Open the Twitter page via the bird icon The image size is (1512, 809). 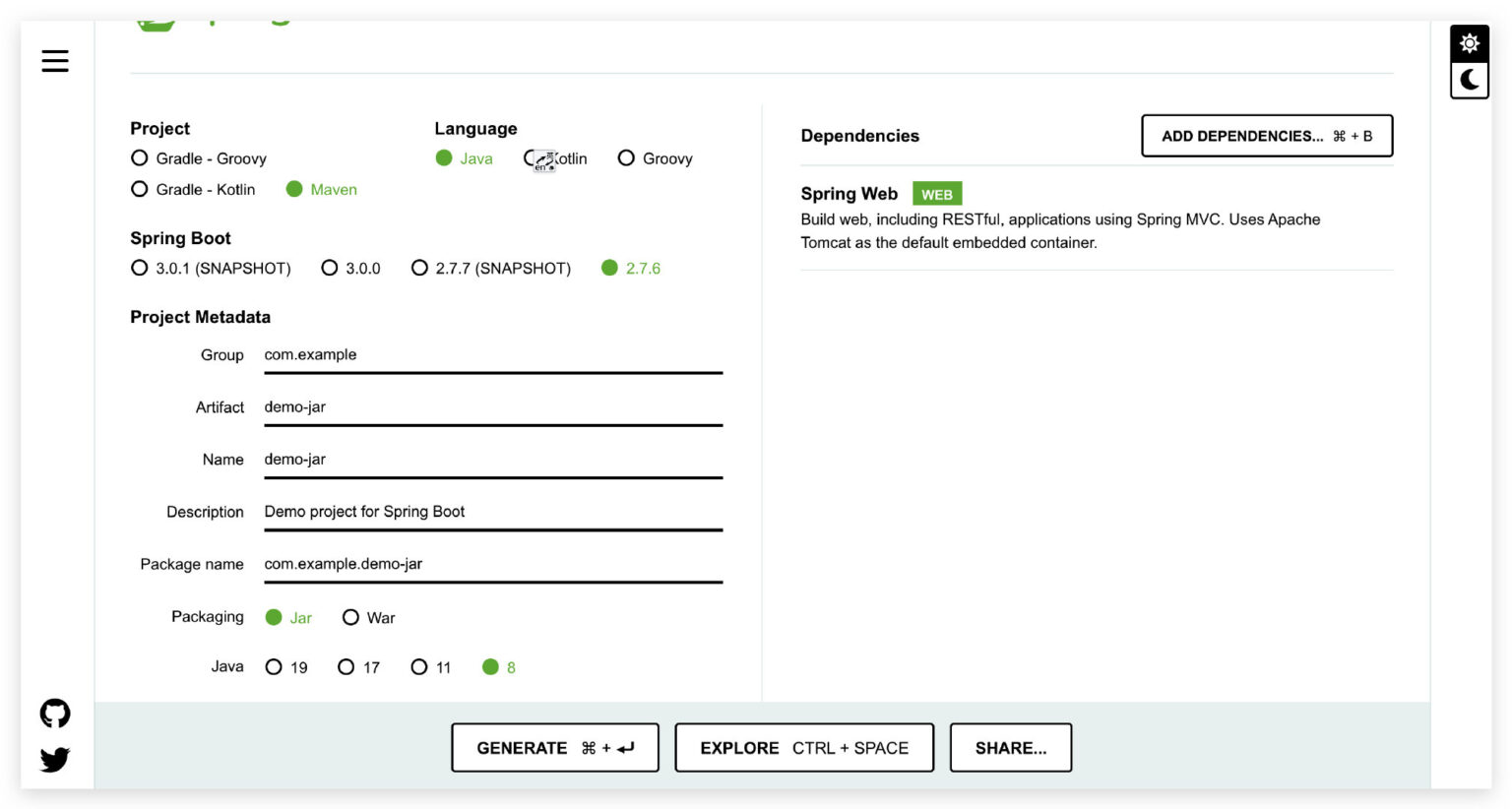click(x=56, y=759)
